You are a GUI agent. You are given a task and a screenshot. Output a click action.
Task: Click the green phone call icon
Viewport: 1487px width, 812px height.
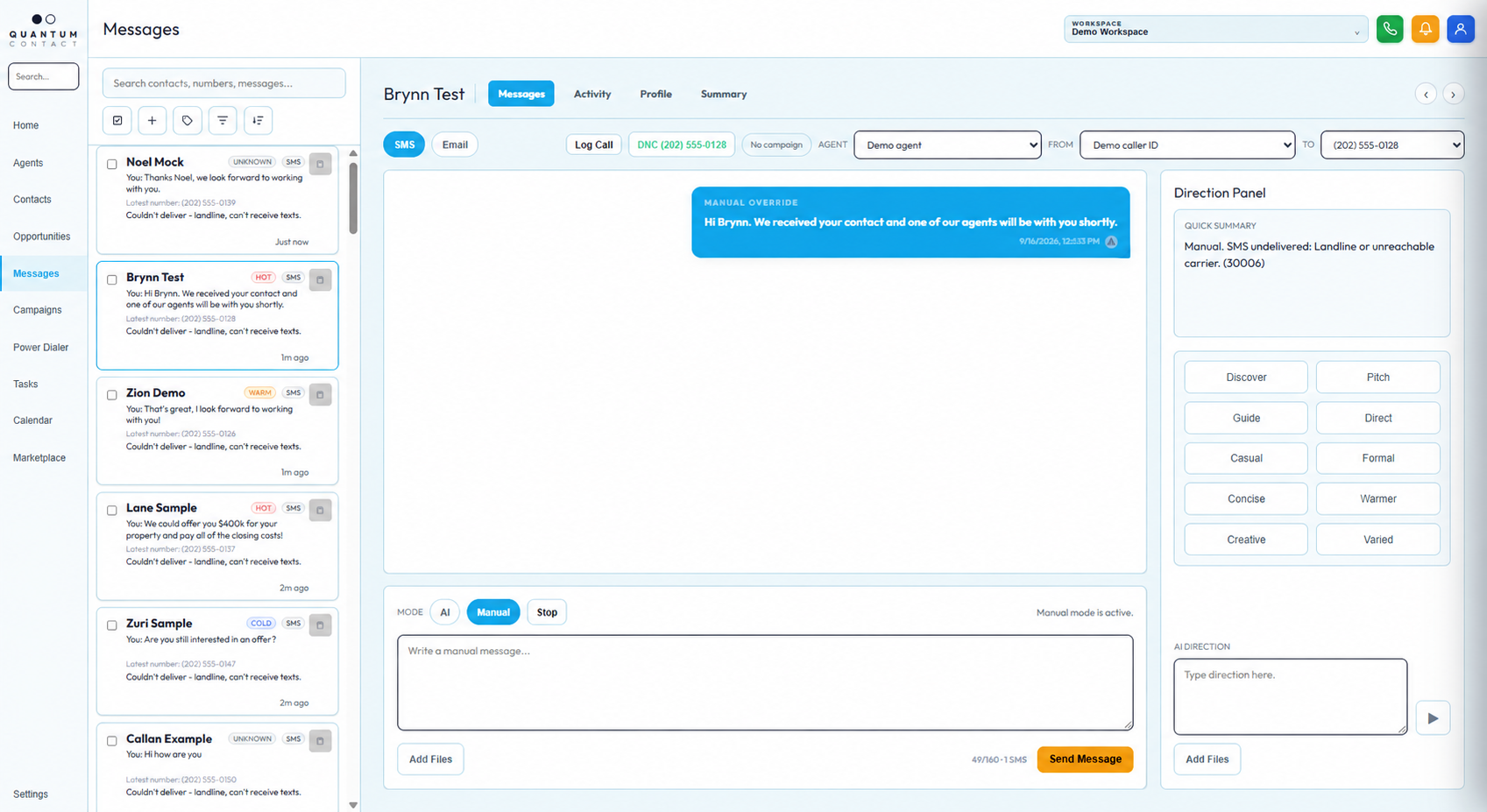[1390, 29]
